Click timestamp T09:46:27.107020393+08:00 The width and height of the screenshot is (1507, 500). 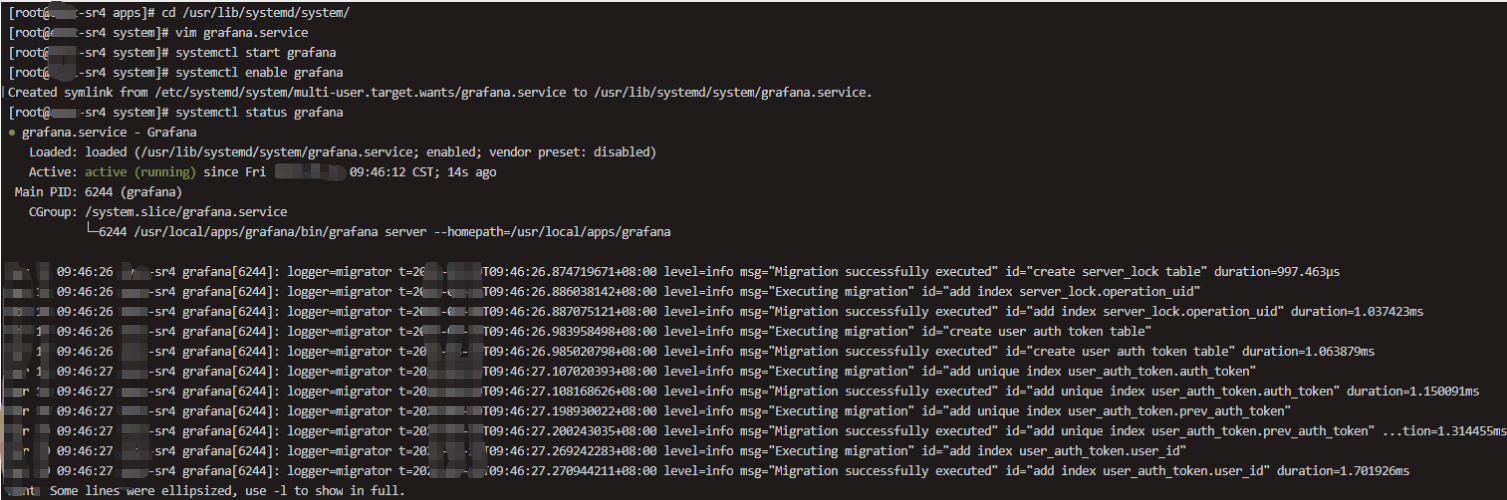(x=569, y=372)
